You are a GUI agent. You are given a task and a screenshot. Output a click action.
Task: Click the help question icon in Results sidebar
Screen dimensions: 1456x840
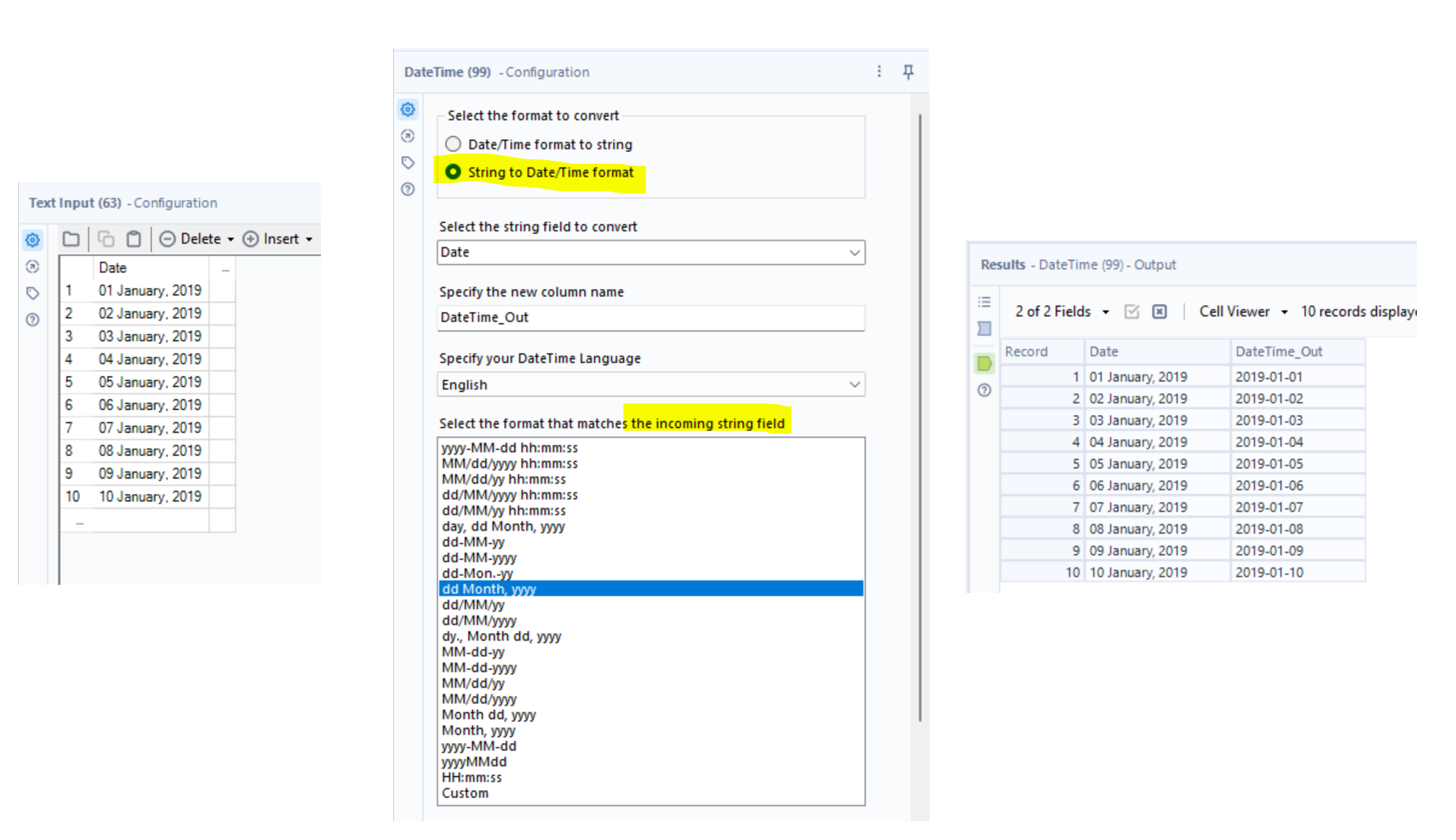[984, 390]
